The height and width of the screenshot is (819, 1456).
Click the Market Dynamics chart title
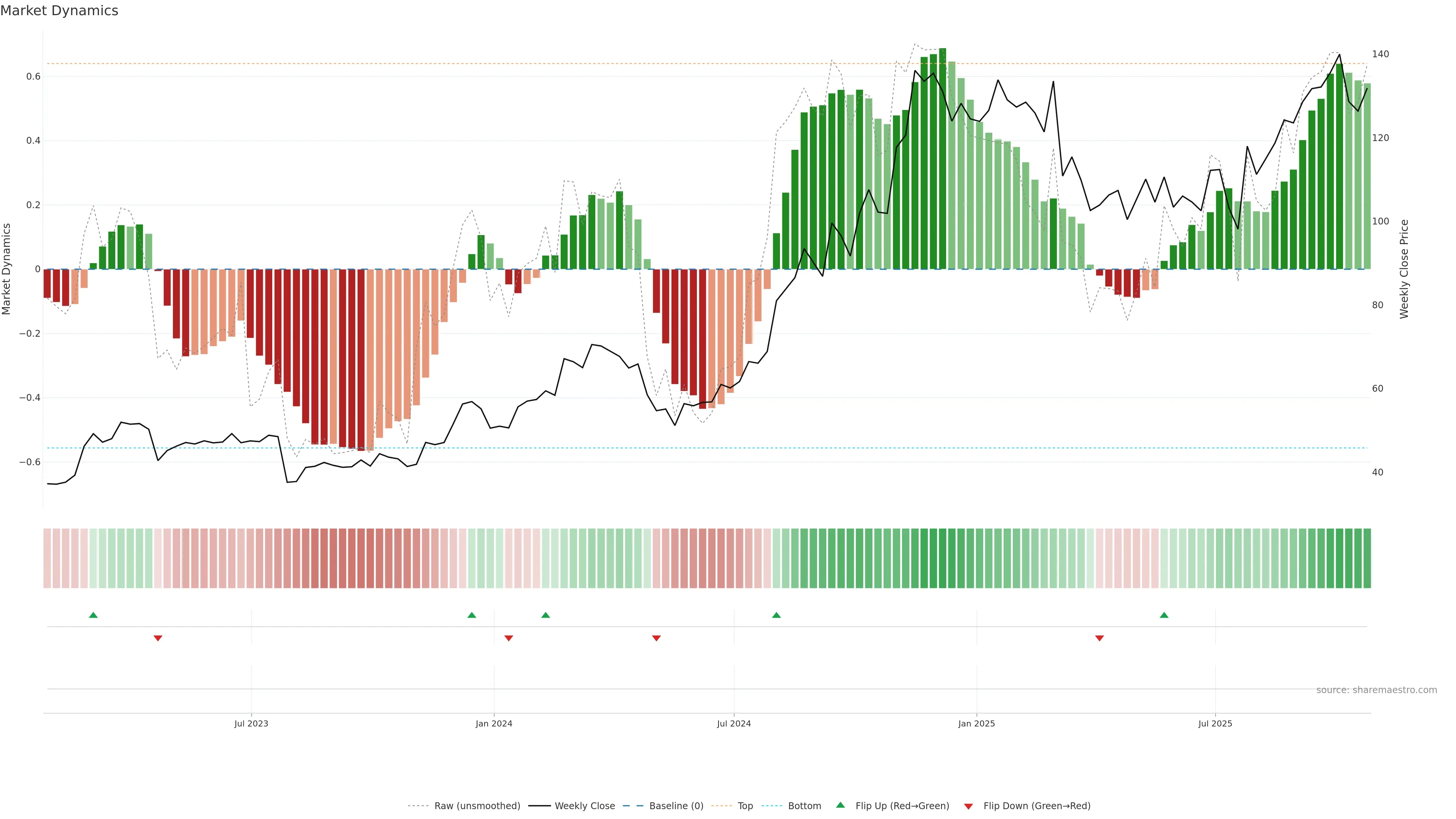click(x=60, y=11)
